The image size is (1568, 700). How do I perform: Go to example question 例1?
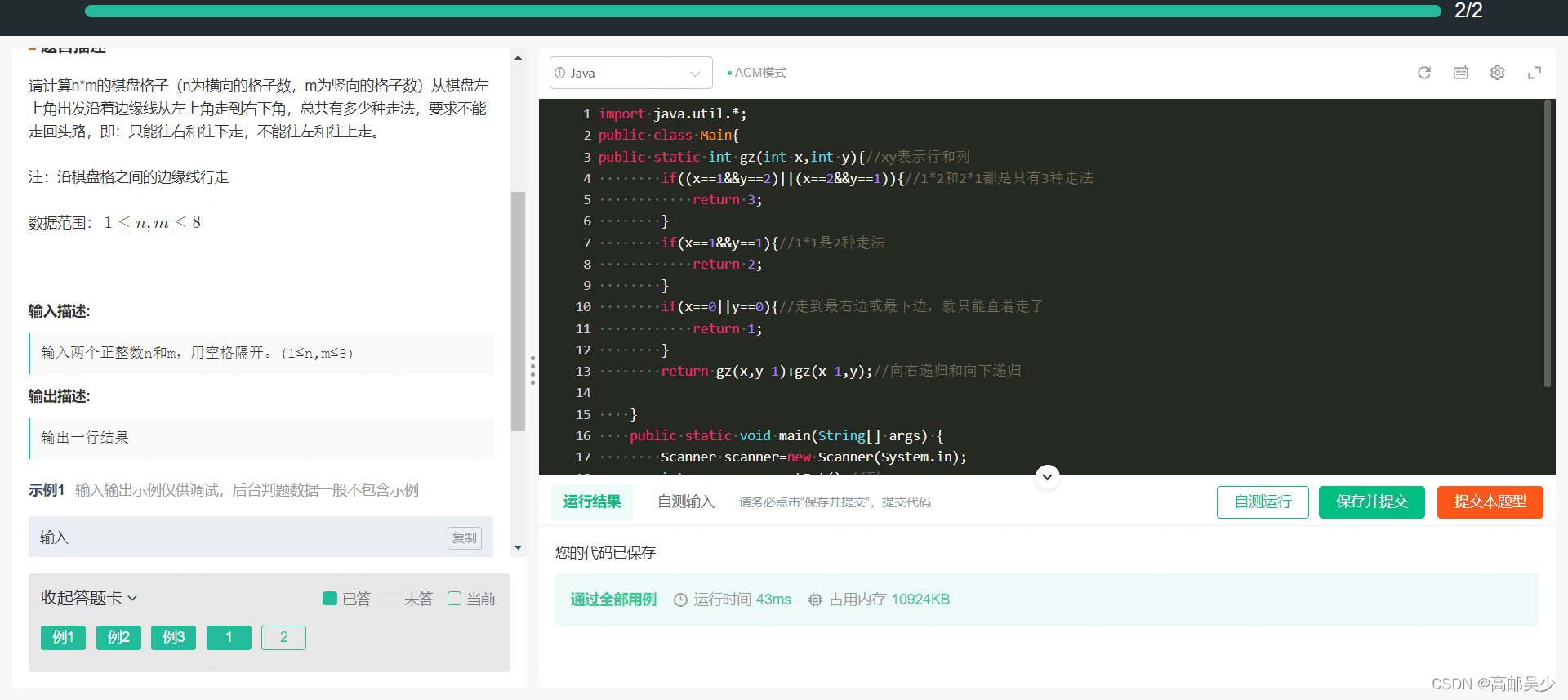63,637
